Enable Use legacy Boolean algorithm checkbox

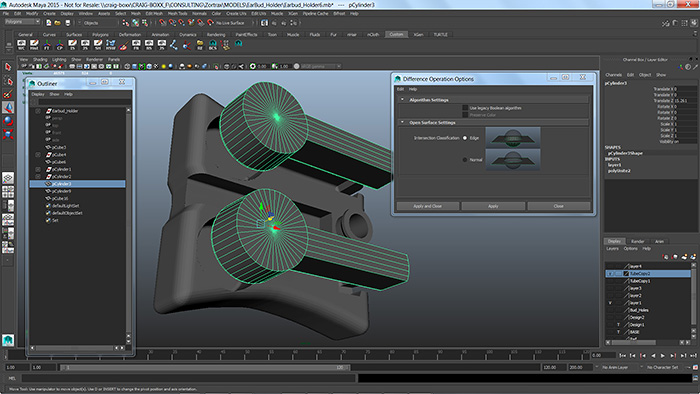point(465,108)
